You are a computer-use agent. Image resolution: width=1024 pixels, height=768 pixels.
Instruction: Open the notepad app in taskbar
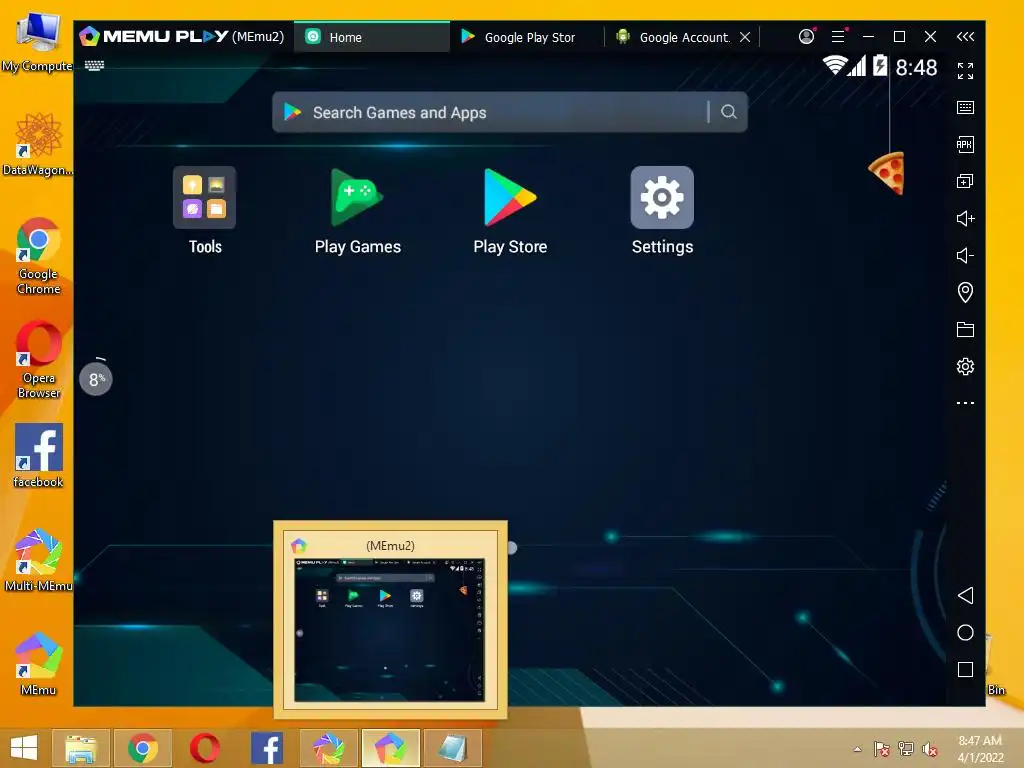[453, 748]
